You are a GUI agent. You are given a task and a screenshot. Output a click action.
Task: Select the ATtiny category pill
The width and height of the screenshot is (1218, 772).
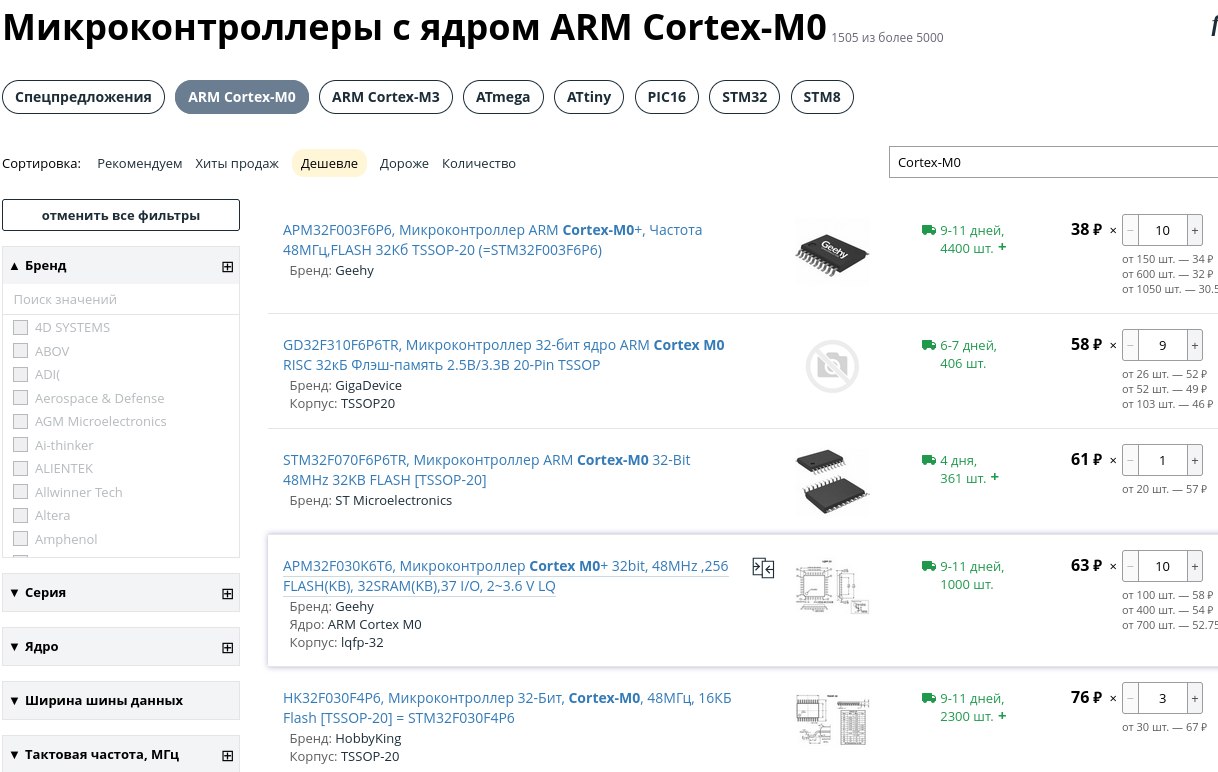click(x=589, y=97)
